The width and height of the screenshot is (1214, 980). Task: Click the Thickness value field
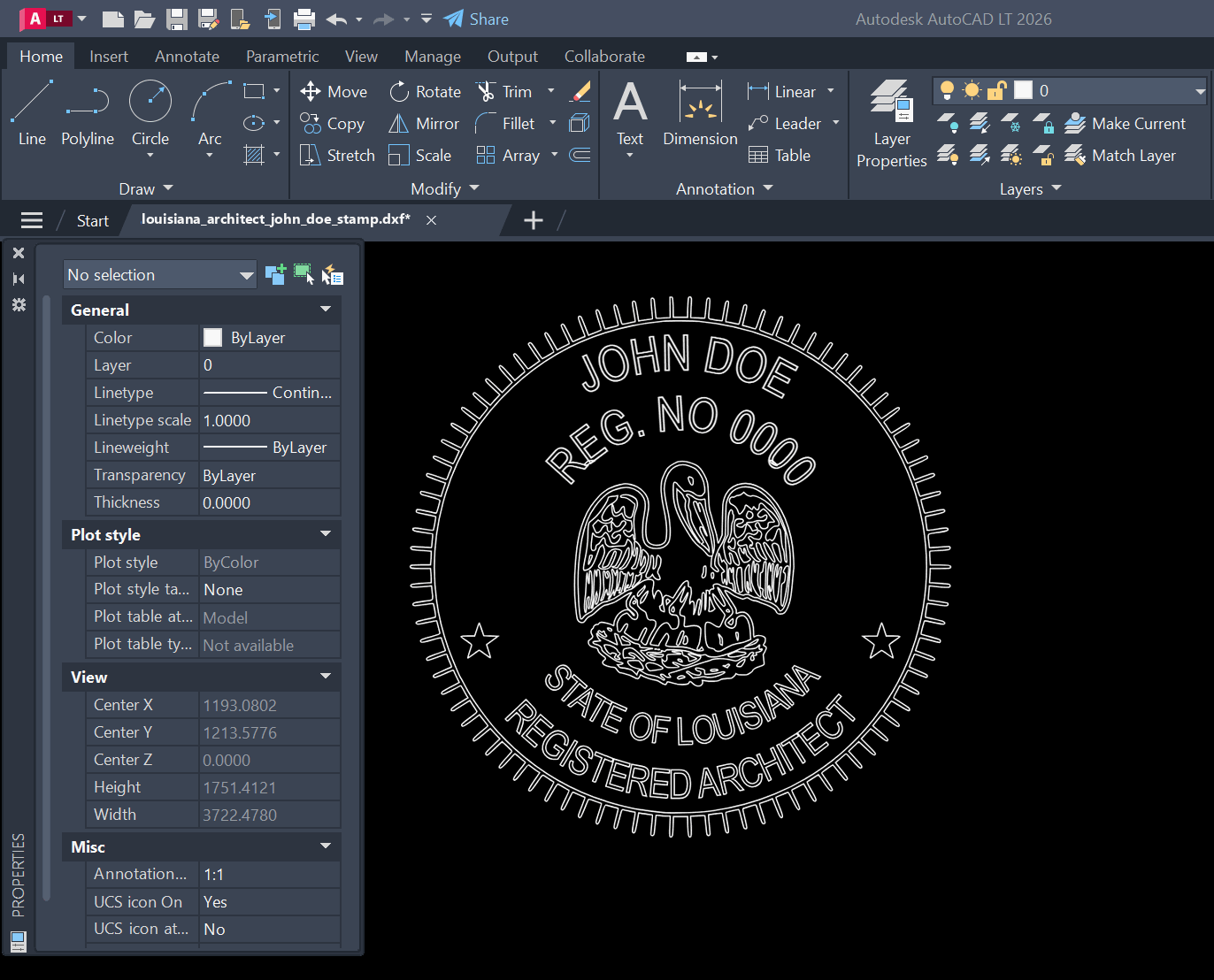(x=269, y=502)
